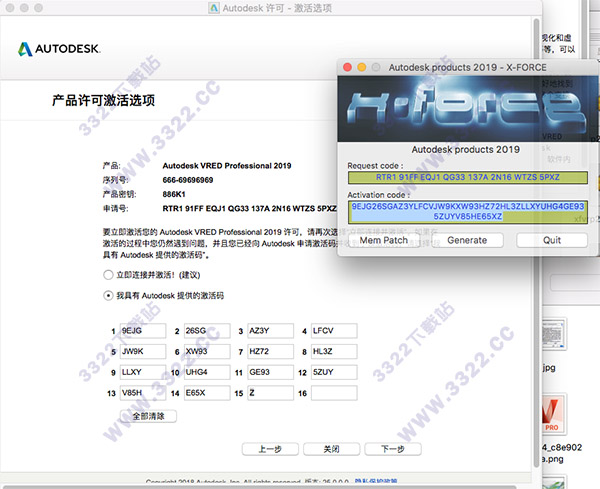Screen dimensions: 600x489
Task: Click the product key 886K1 text
Action: coord(174,194)
